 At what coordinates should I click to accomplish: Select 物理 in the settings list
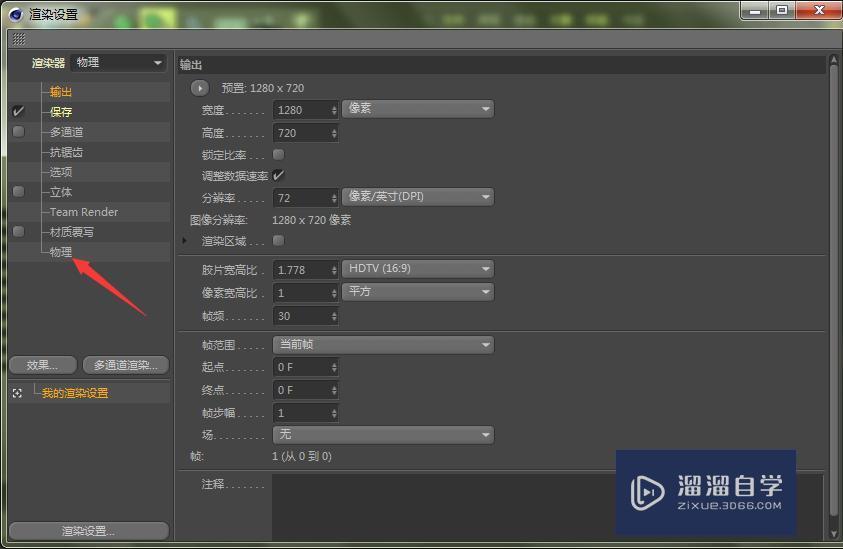tap(61, 252)
